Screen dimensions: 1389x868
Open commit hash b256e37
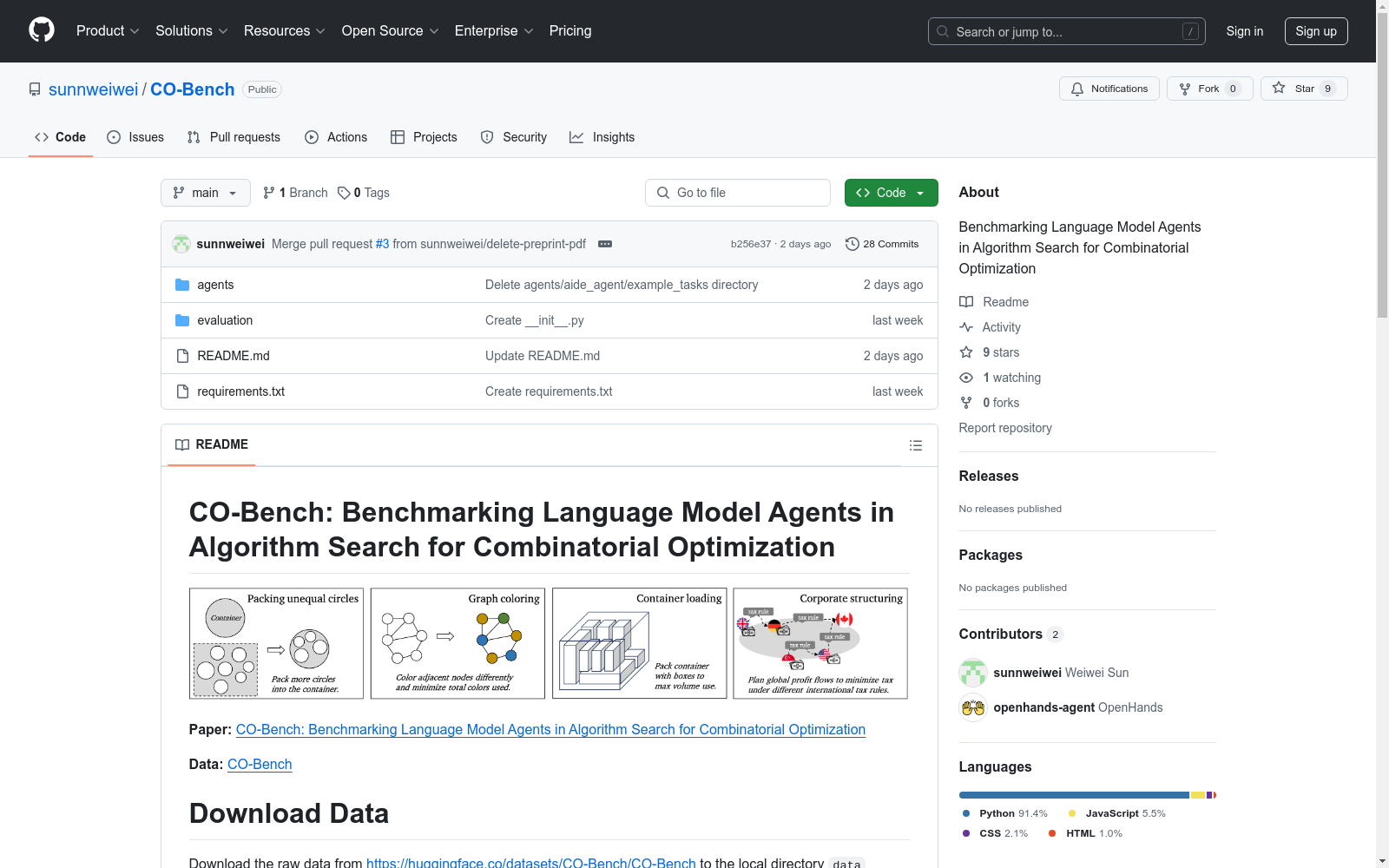tap(751, 244)
